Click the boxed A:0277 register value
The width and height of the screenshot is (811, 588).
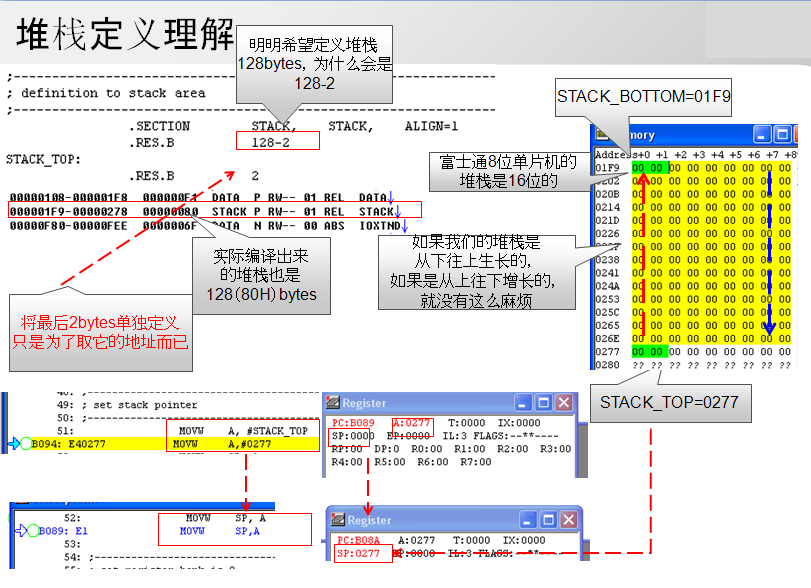(412, 423)
